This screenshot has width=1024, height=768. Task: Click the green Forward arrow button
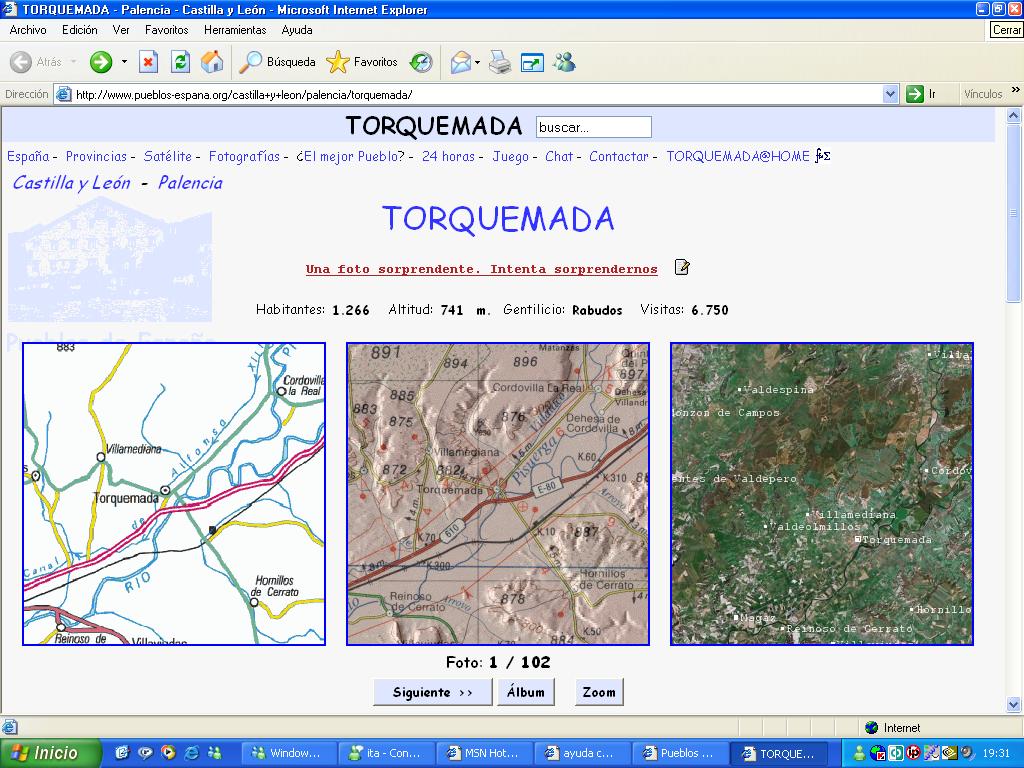101,62
